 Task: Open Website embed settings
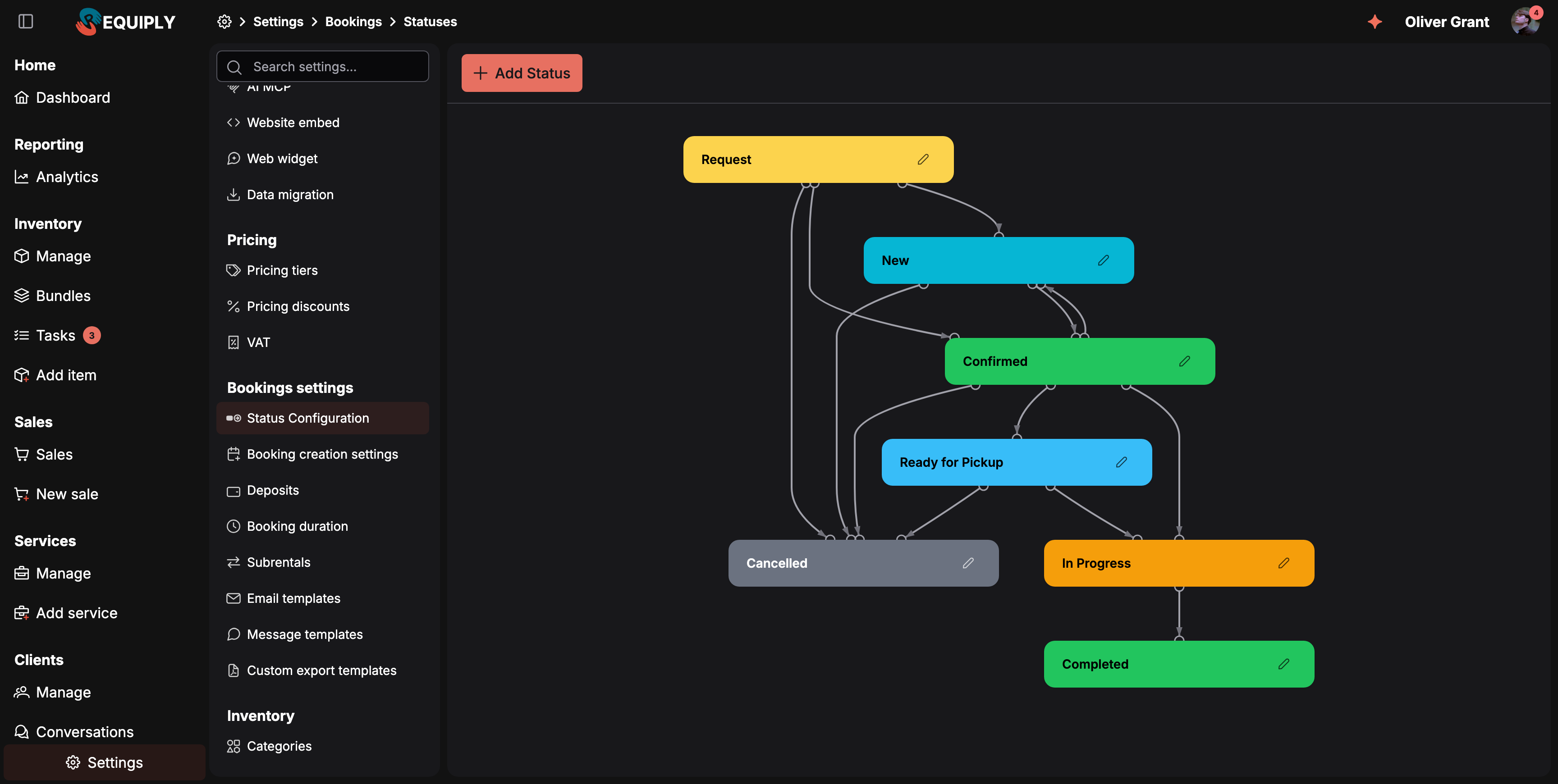[323, 123]
